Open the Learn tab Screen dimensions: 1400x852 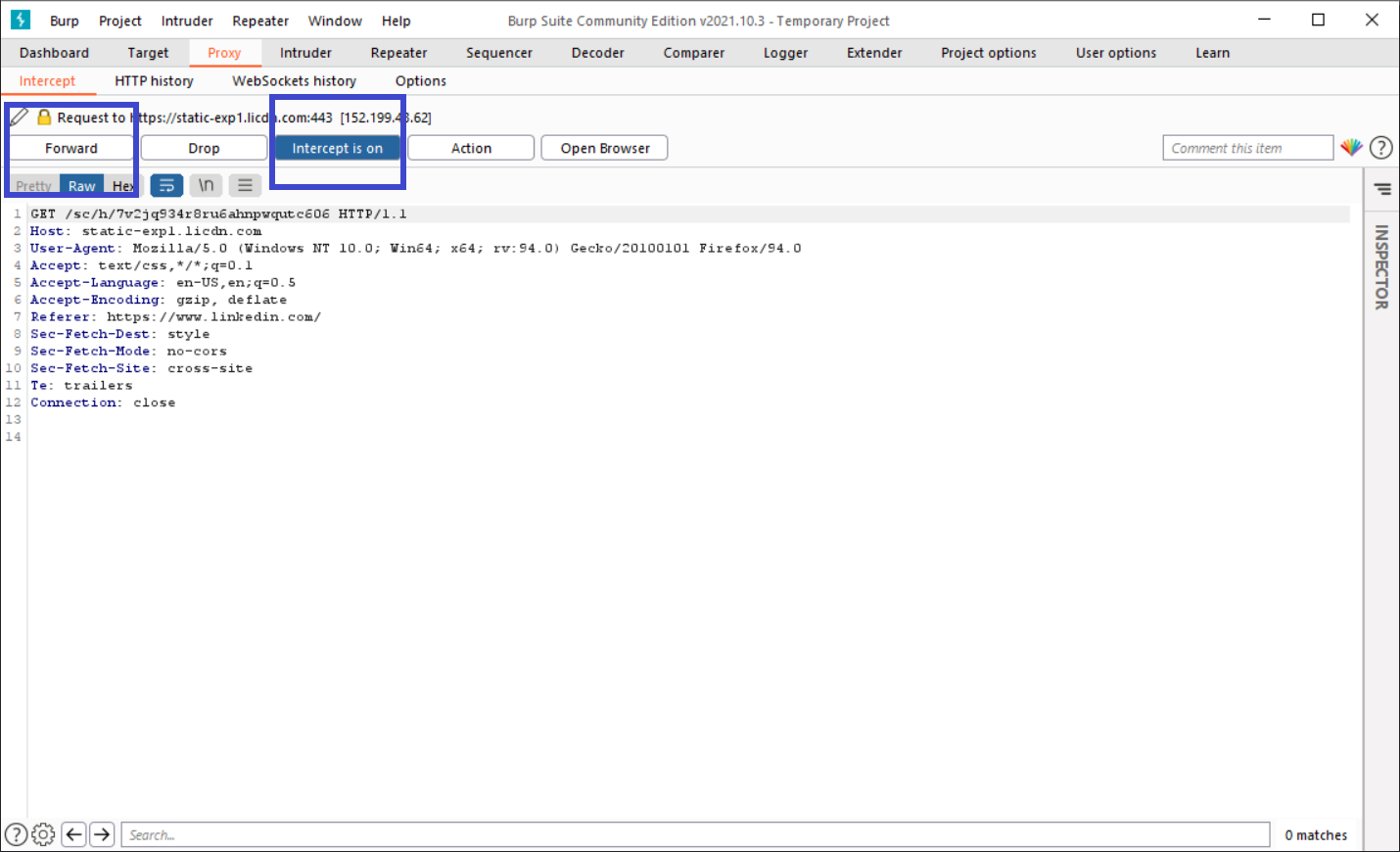point(1212,53)
